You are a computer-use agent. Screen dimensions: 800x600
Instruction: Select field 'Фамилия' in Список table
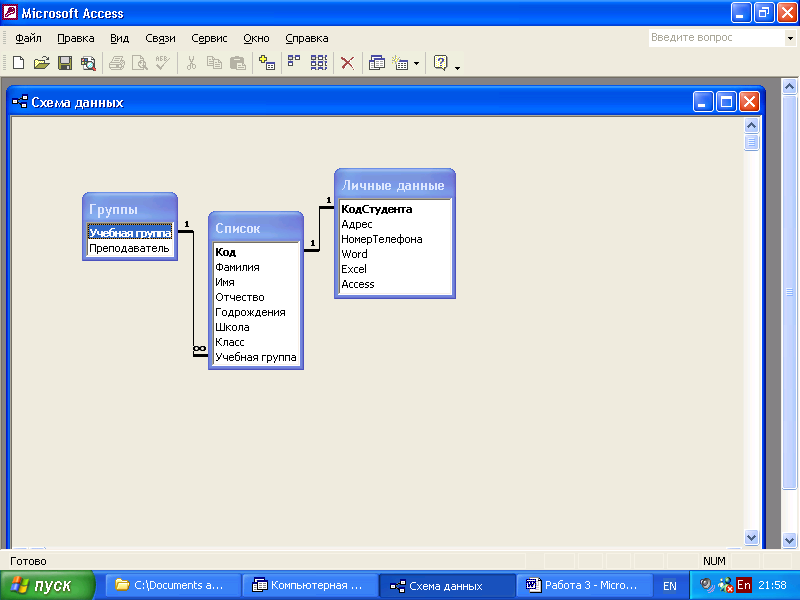[x=237, y=267]
